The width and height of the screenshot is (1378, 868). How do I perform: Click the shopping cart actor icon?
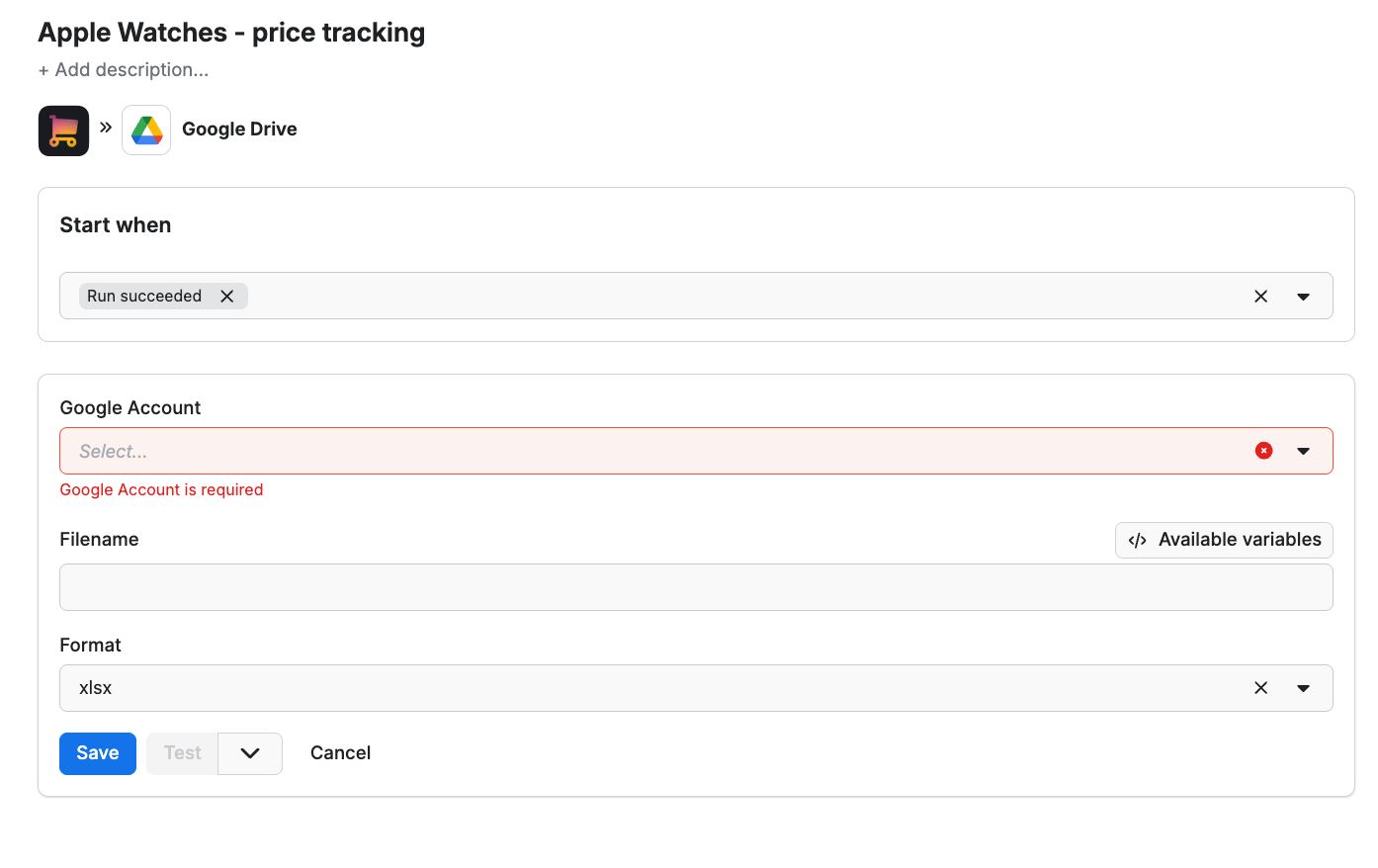coord(62,130)
